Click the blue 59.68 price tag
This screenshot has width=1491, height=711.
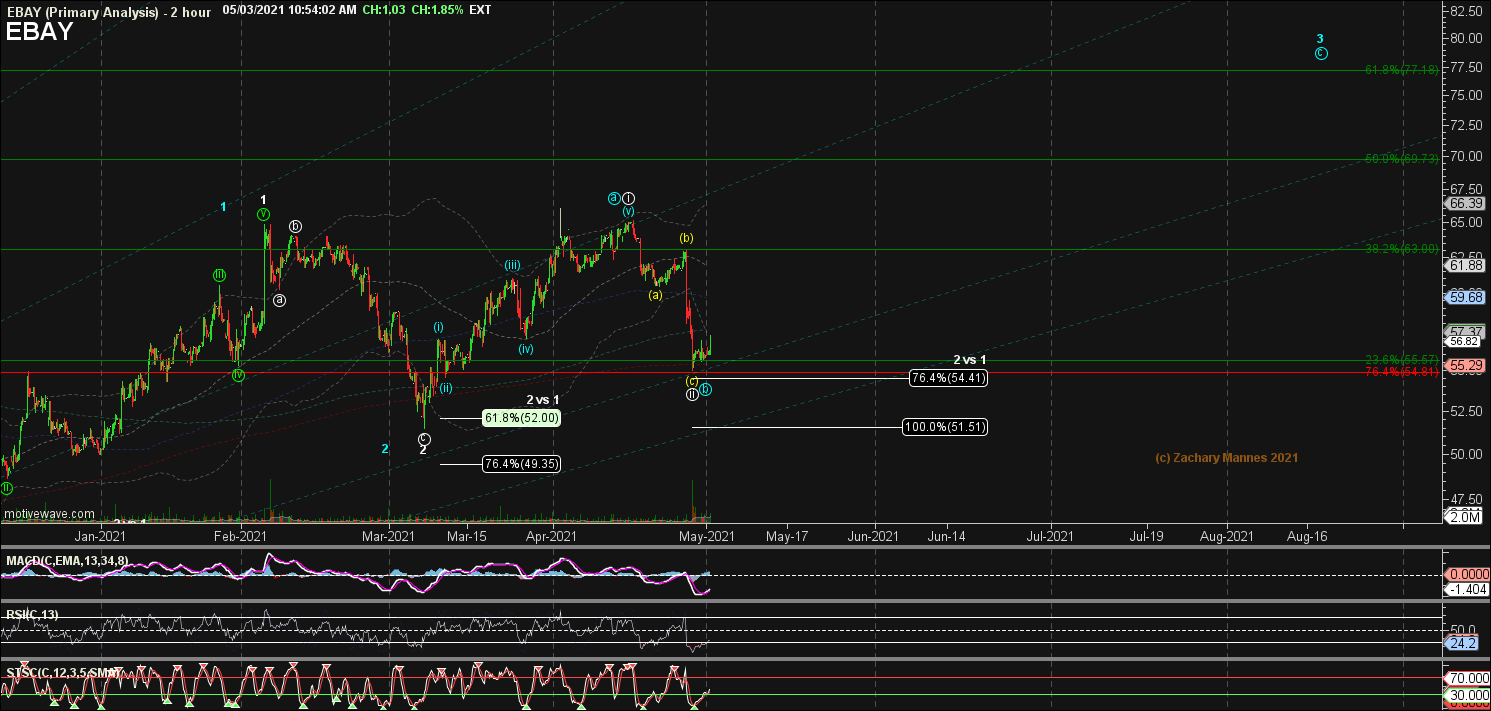click(1465, 297)
